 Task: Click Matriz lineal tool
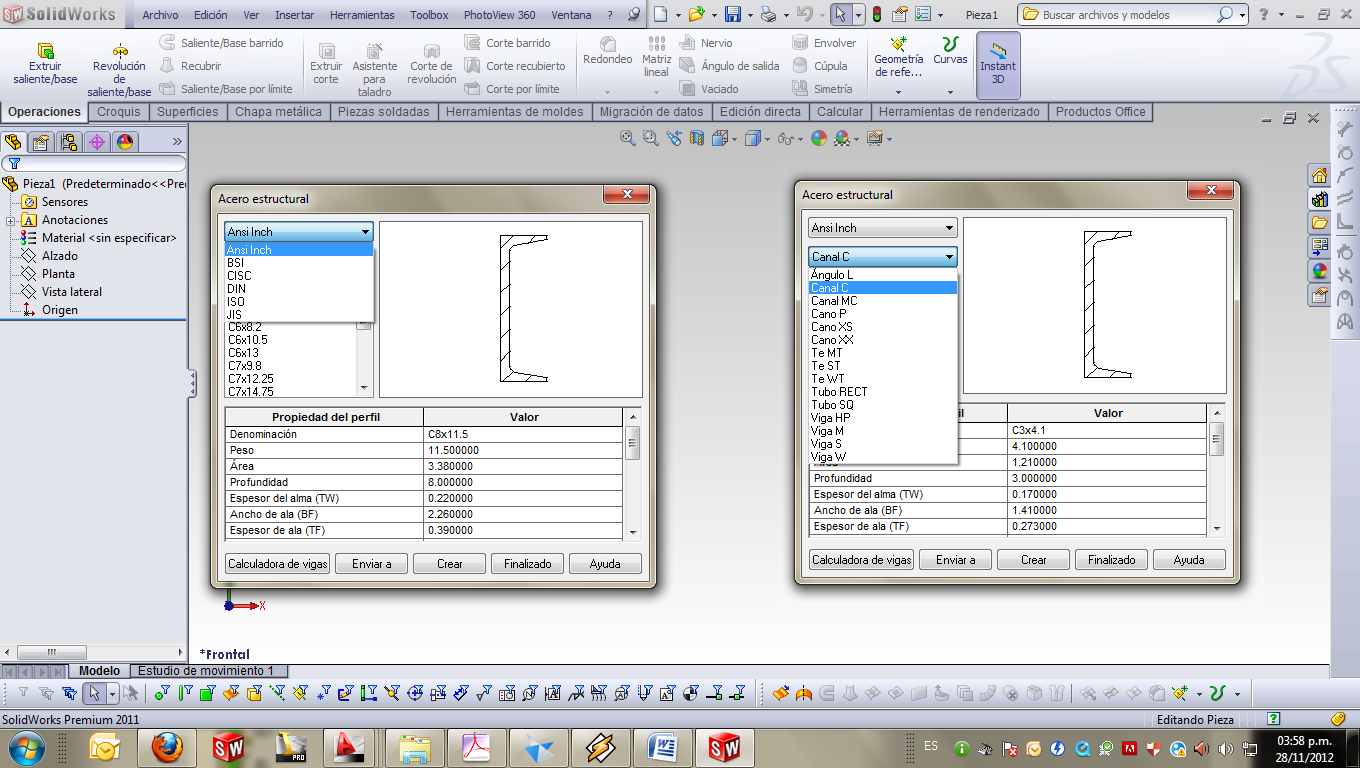pos(656,58)
